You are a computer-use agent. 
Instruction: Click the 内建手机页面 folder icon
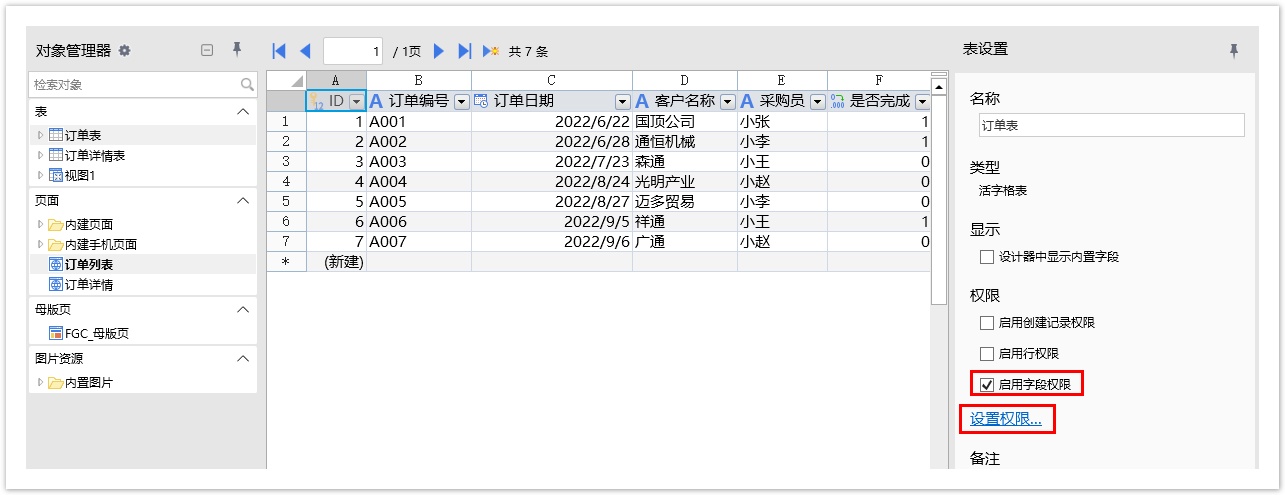pos(56,244)
